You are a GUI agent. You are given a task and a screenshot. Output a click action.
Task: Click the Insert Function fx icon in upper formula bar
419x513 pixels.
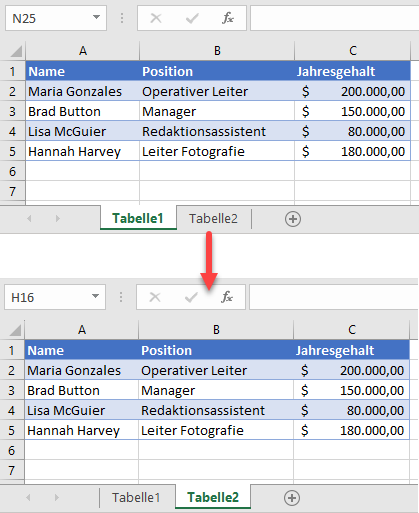coord(228,18)
